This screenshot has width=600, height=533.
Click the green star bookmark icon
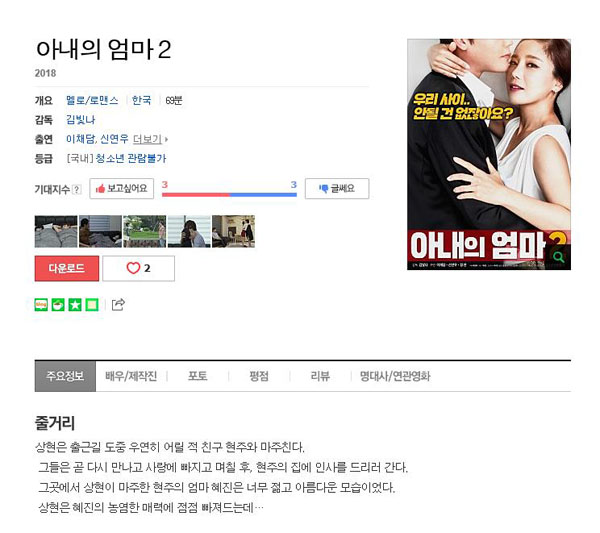[x=75, y=305]
